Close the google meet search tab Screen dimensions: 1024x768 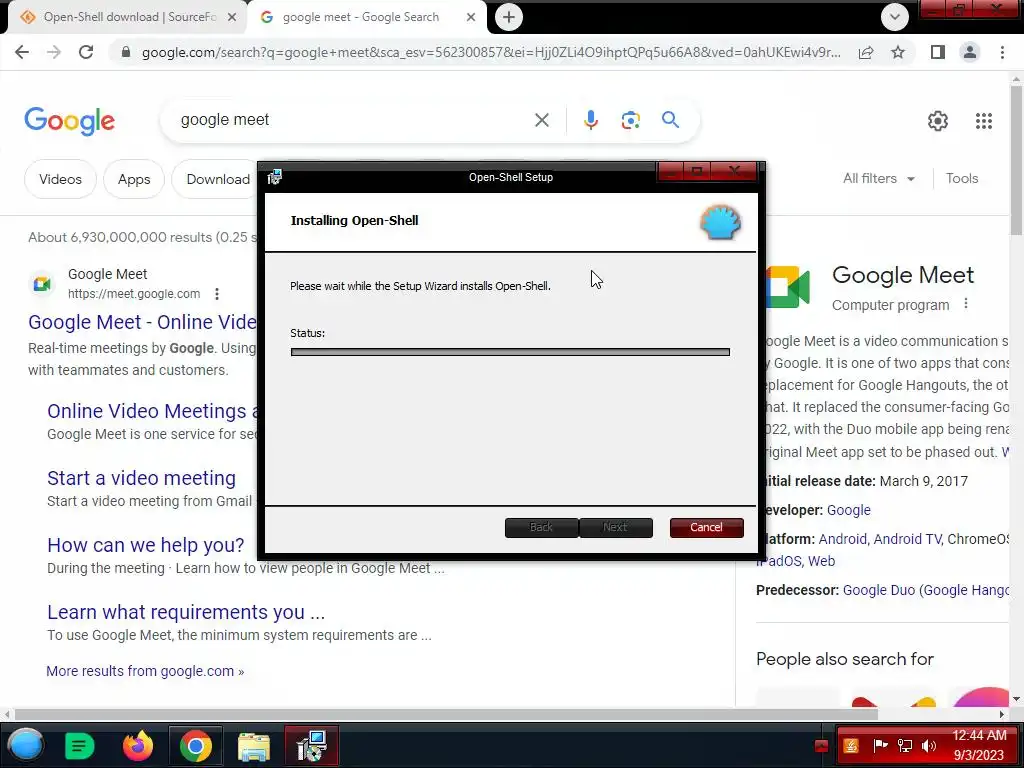471,17
